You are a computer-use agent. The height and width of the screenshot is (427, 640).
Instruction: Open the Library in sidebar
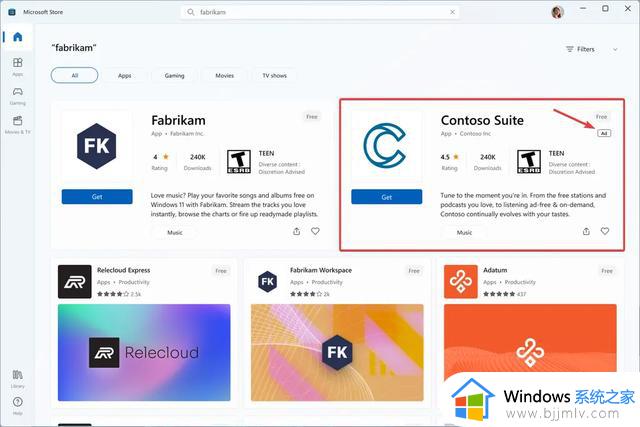[18, 378]
